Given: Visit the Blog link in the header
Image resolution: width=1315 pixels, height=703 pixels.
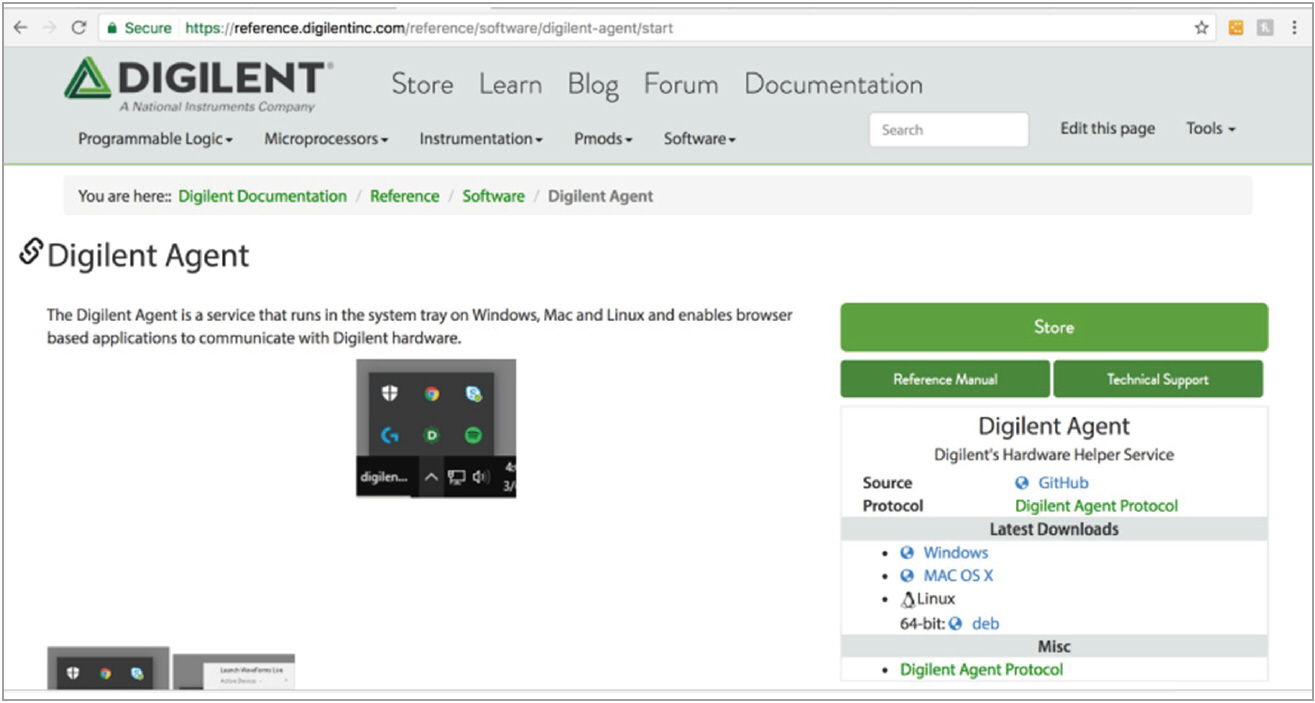Looking at the screenshot, I should point(593,85).
